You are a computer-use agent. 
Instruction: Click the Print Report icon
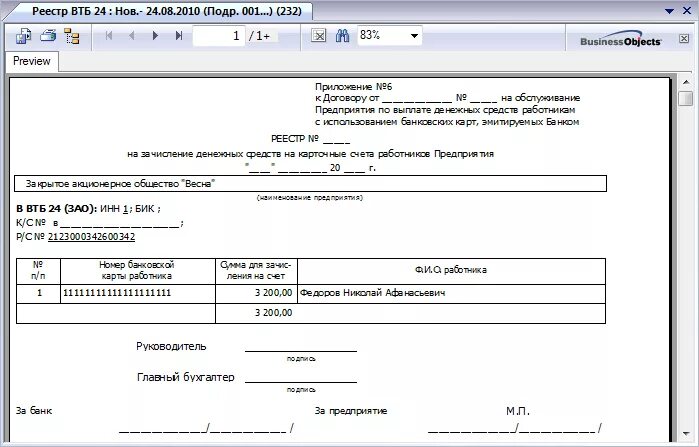48,36
